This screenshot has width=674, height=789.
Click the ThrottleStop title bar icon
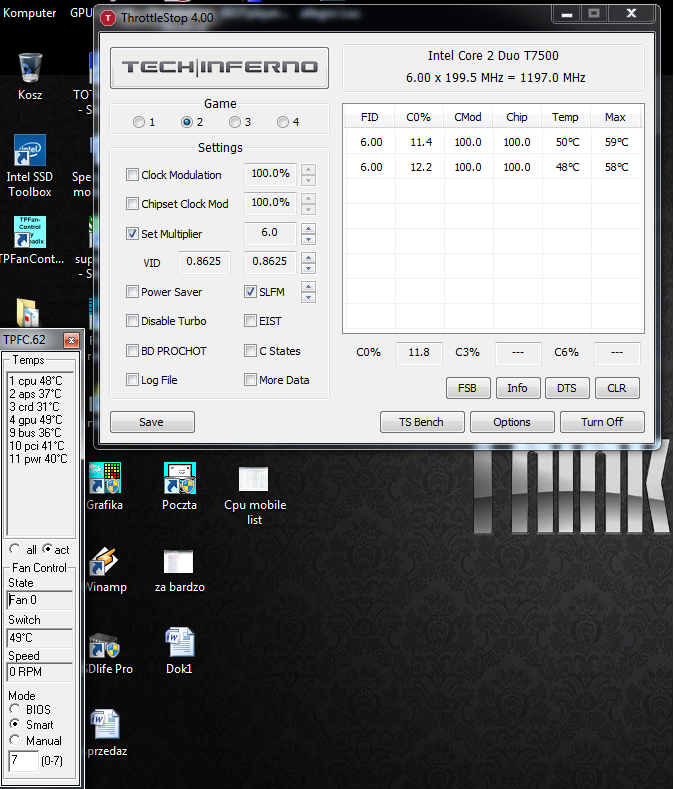click(108, 19)
